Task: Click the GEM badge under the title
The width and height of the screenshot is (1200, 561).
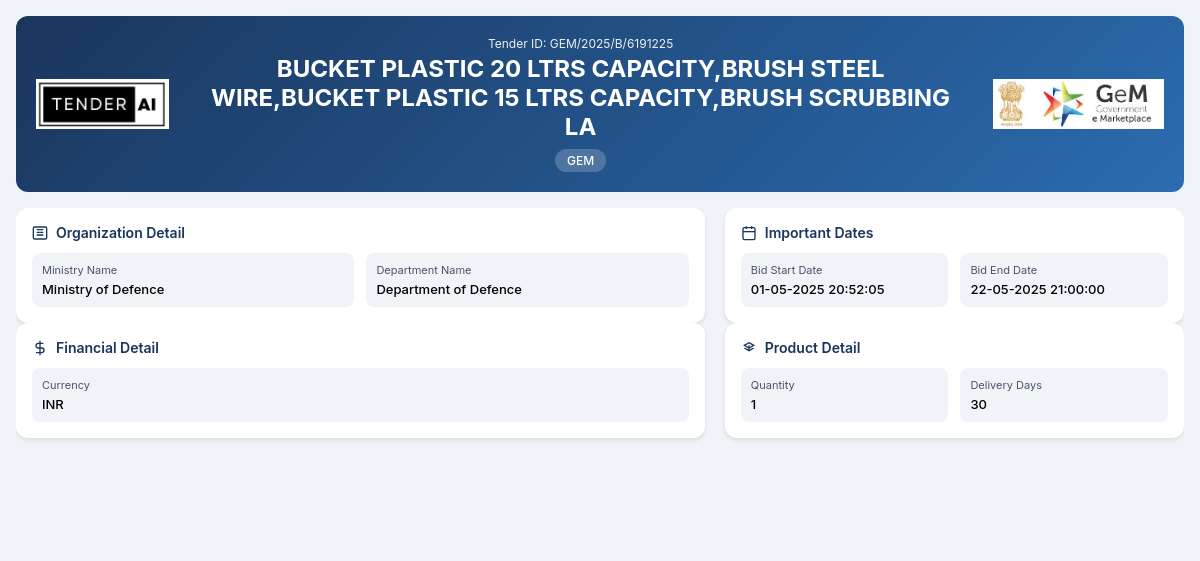Action: pos(580,160)
